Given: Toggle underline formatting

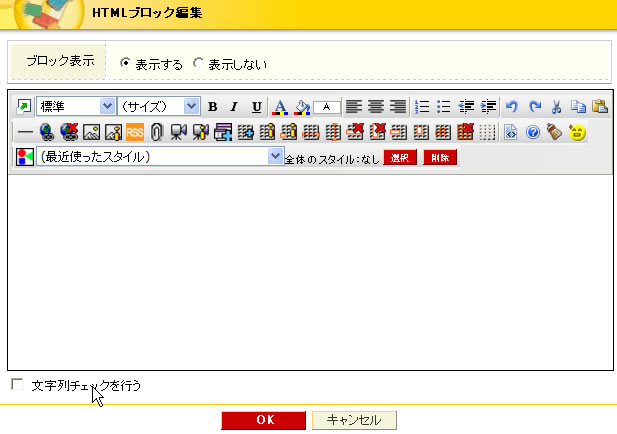Looking at the screenshot, I should tap(257, 107).
